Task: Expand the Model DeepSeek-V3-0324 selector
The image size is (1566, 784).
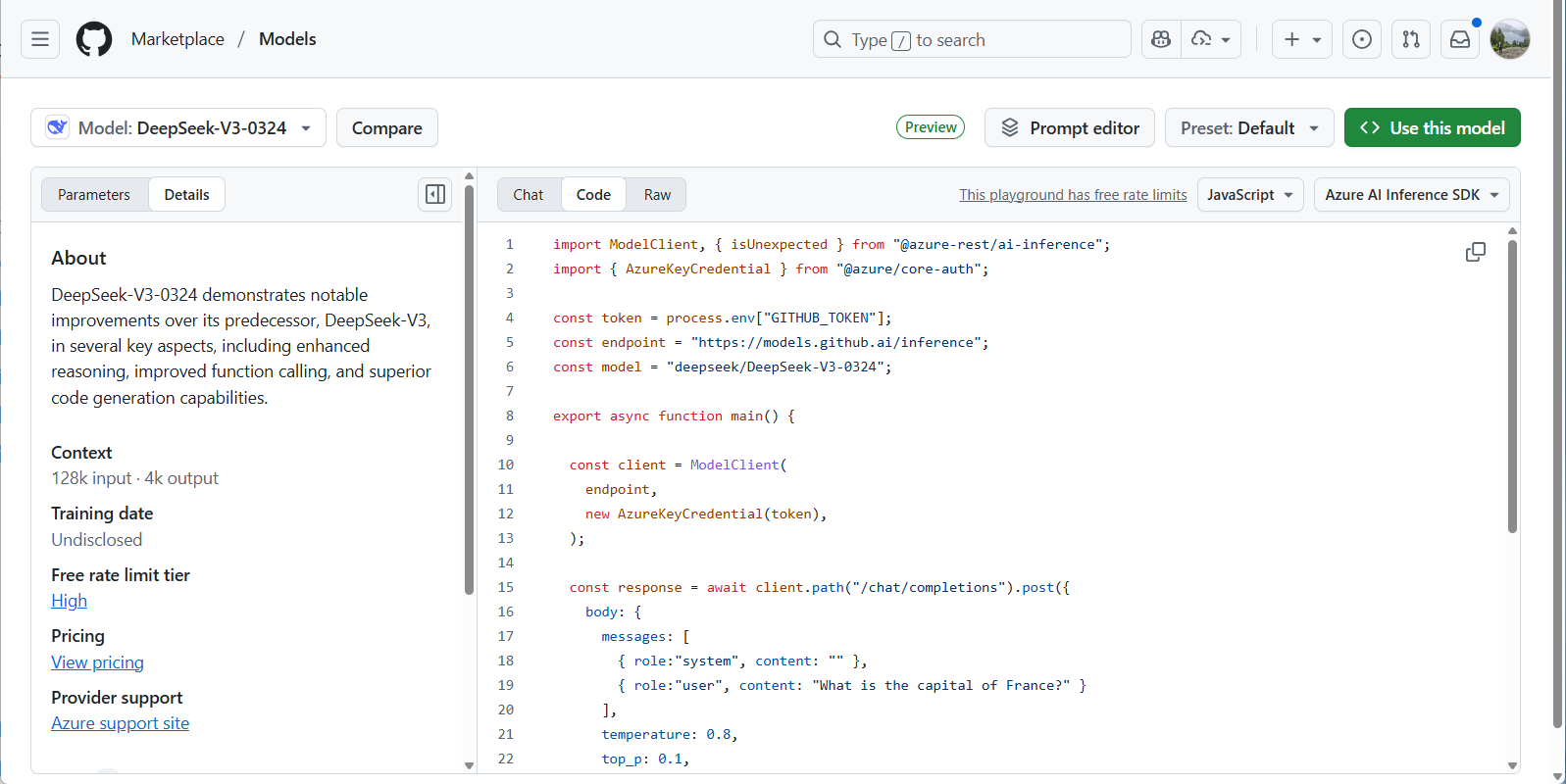Action: click(x=178, y=128)
